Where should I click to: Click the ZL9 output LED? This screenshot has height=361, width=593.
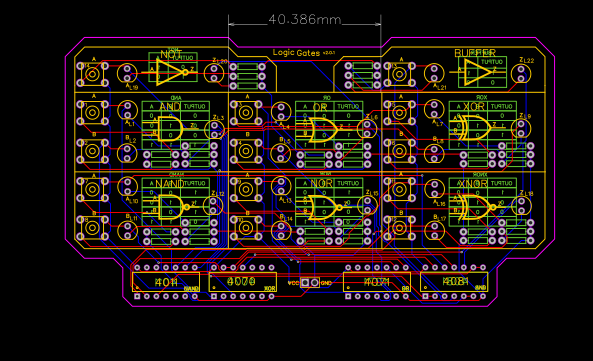521,129
